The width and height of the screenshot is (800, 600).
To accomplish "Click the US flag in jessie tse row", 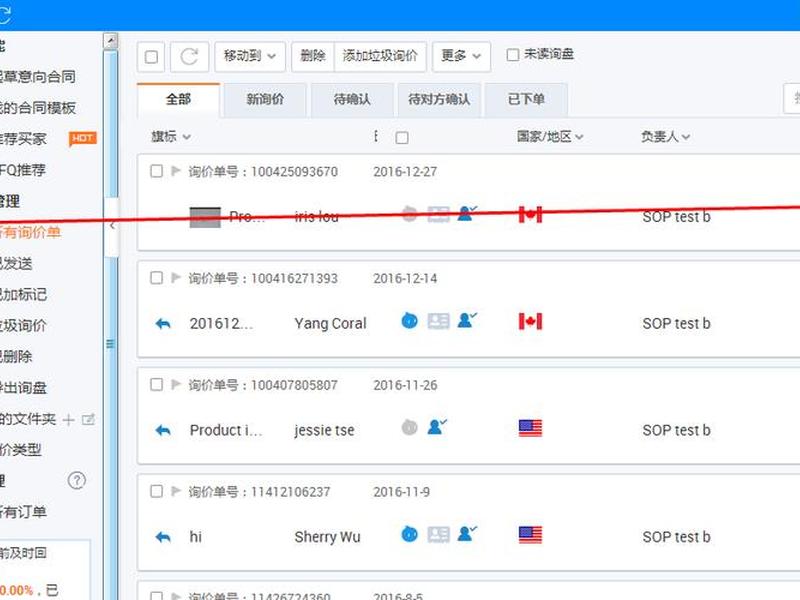I will (531, 428).
